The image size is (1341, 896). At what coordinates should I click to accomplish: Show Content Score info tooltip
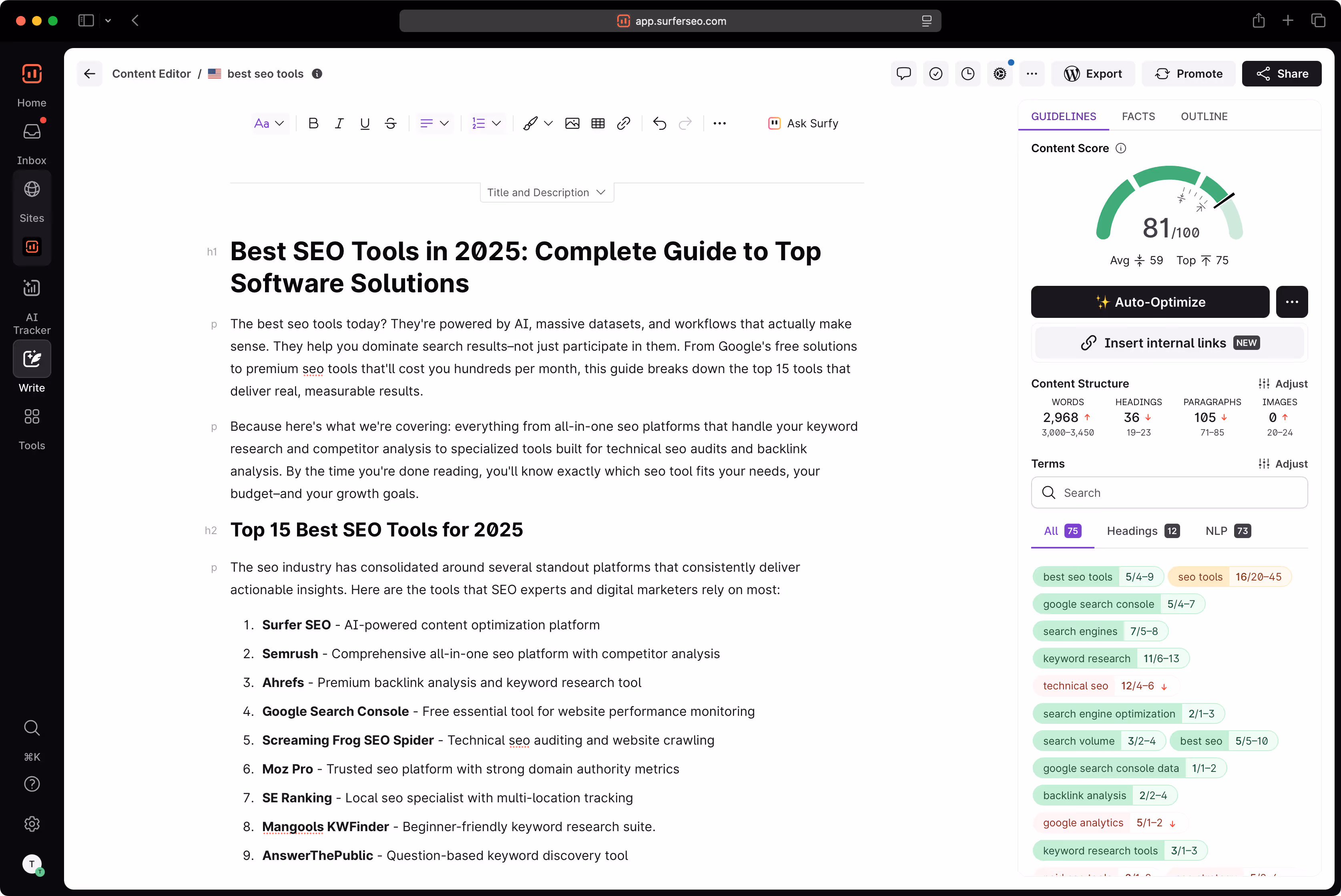pos(1121,149)
